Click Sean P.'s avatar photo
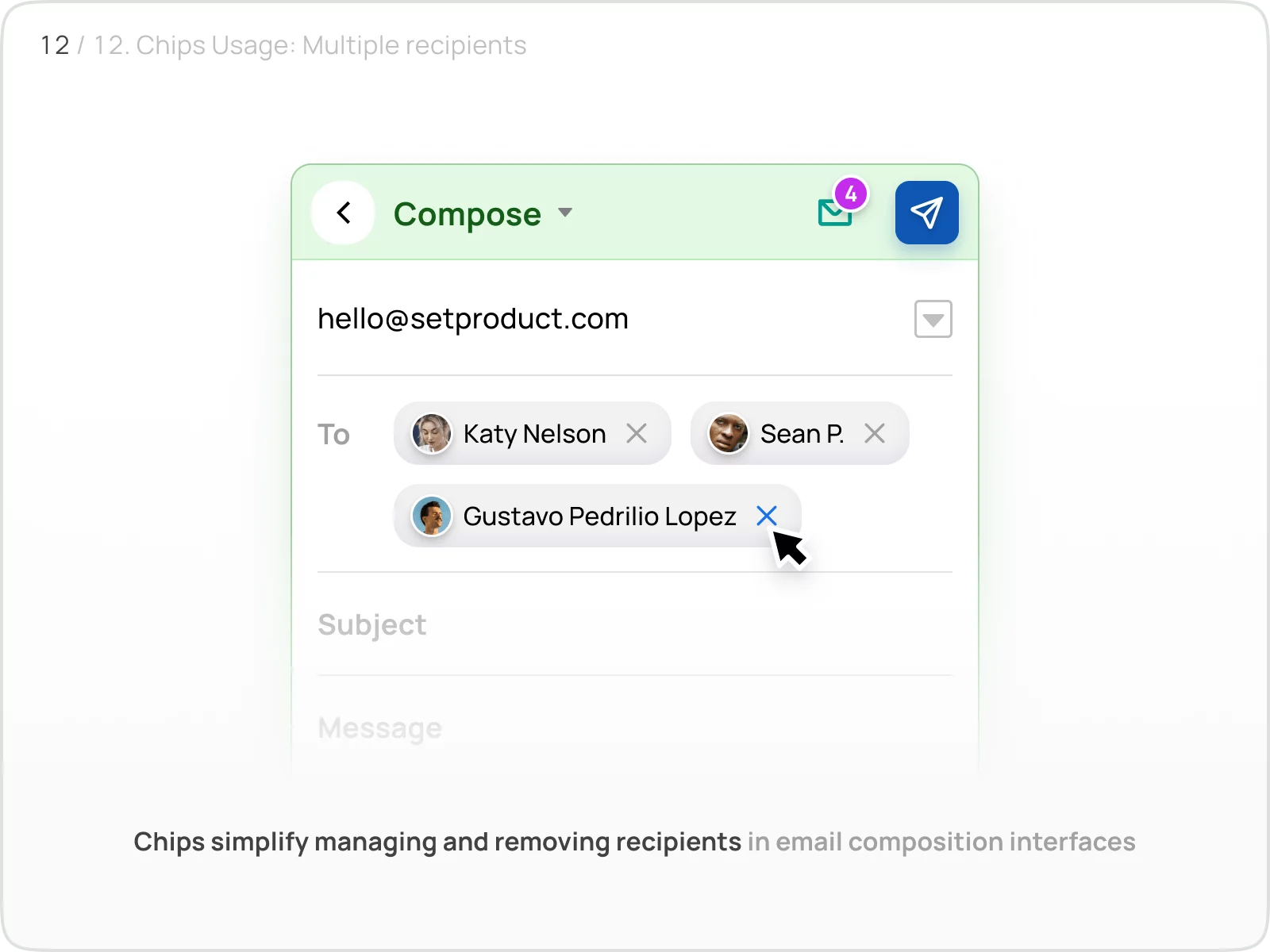 click(x=727, y=433)
